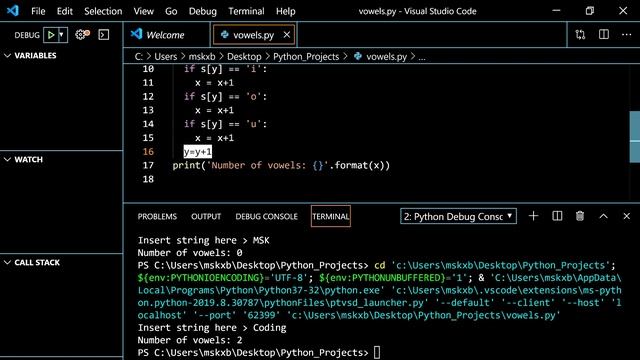Click the print statement on line 17
The height and width of the screenshot is (360, 640).
281,165
